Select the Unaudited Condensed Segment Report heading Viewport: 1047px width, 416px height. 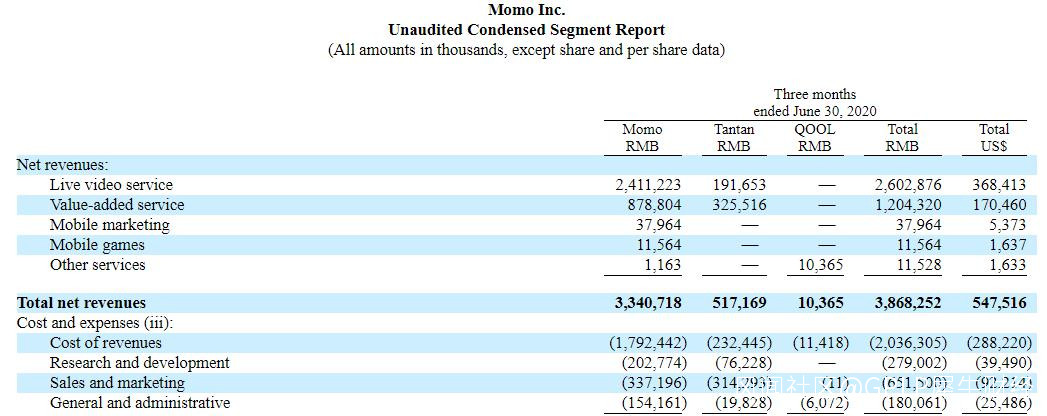pos(526,30)
